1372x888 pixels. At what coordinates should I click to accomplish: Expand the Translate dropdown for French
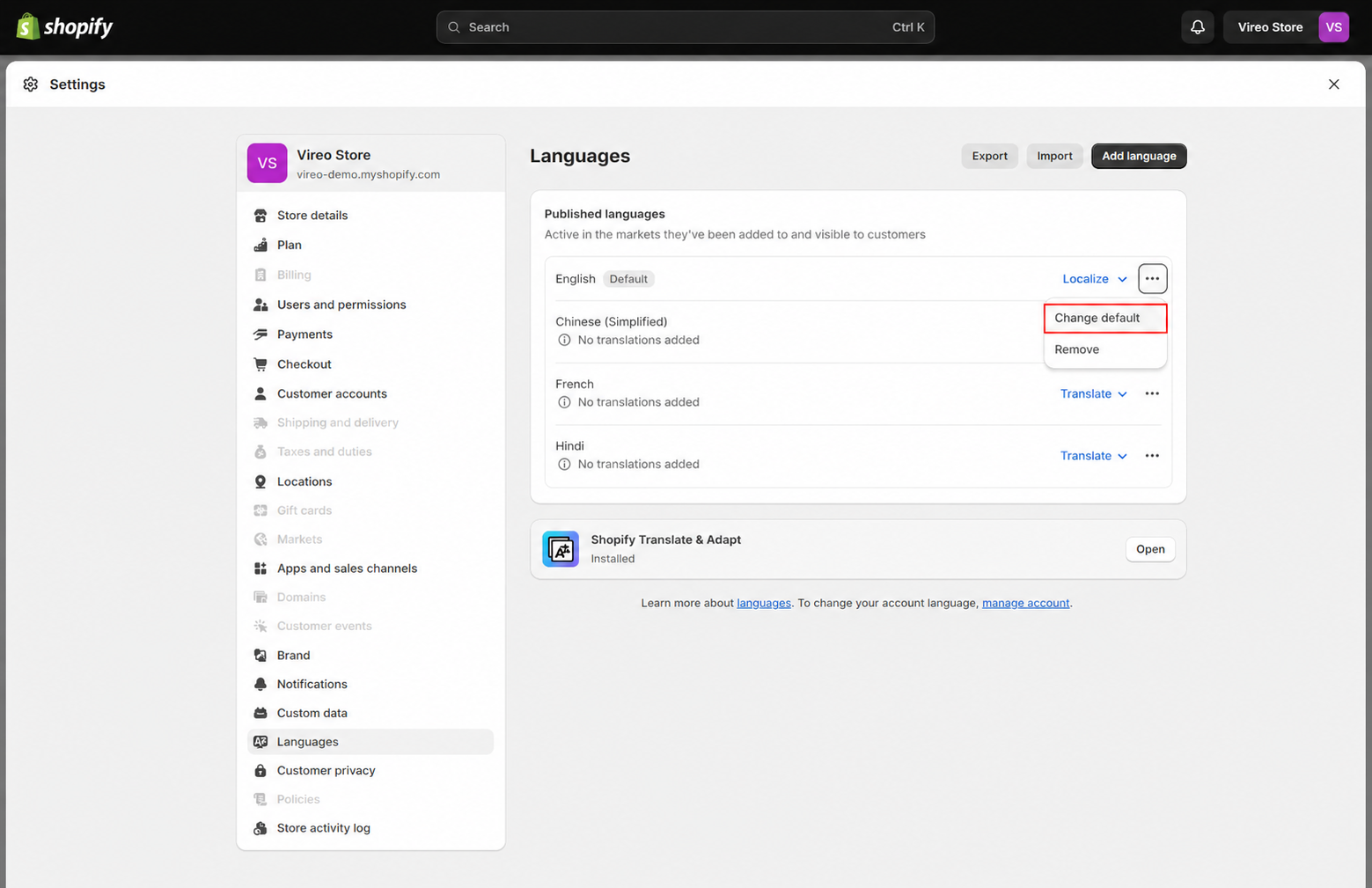(x=1093, y=394)
